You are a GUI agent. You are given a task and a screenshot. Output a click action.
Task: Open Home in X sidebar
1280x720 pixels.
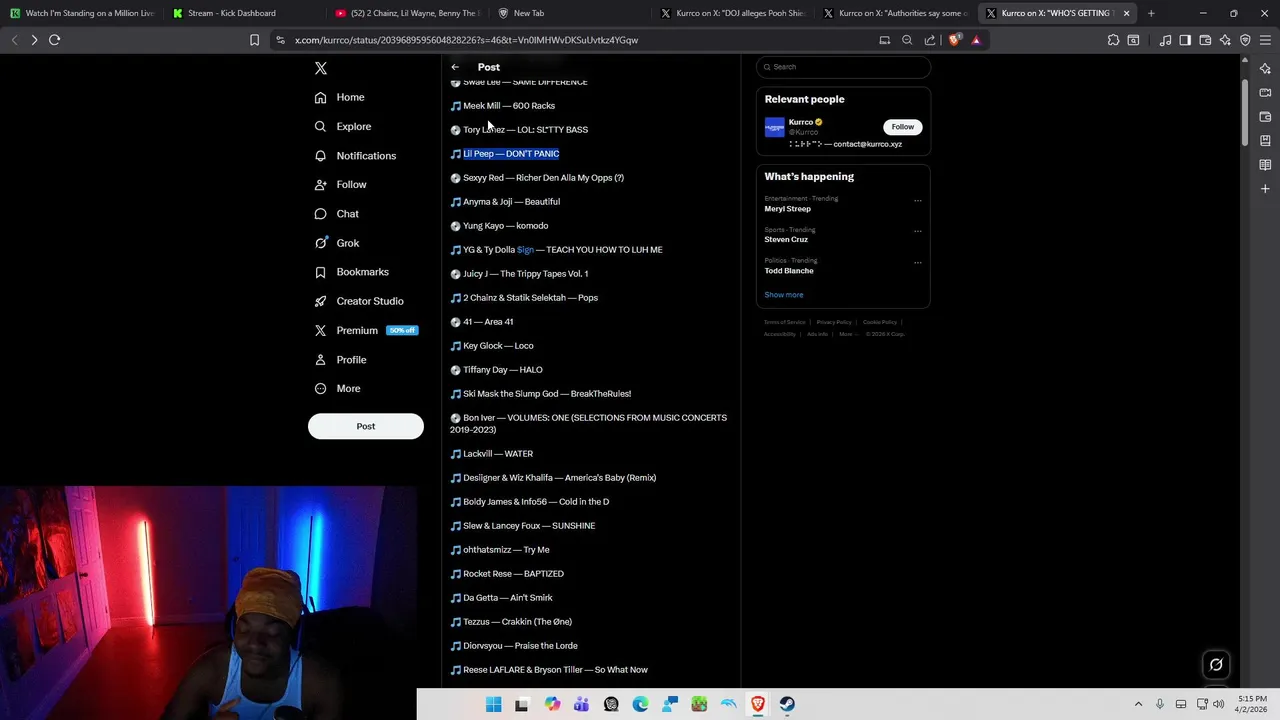pos(339,97)
